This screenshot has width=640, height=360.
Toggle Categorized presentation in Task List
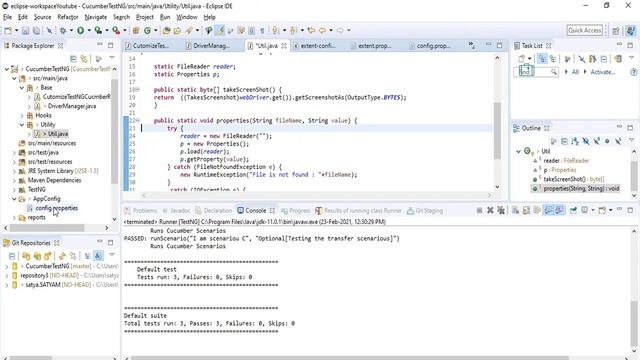point(542,59)
